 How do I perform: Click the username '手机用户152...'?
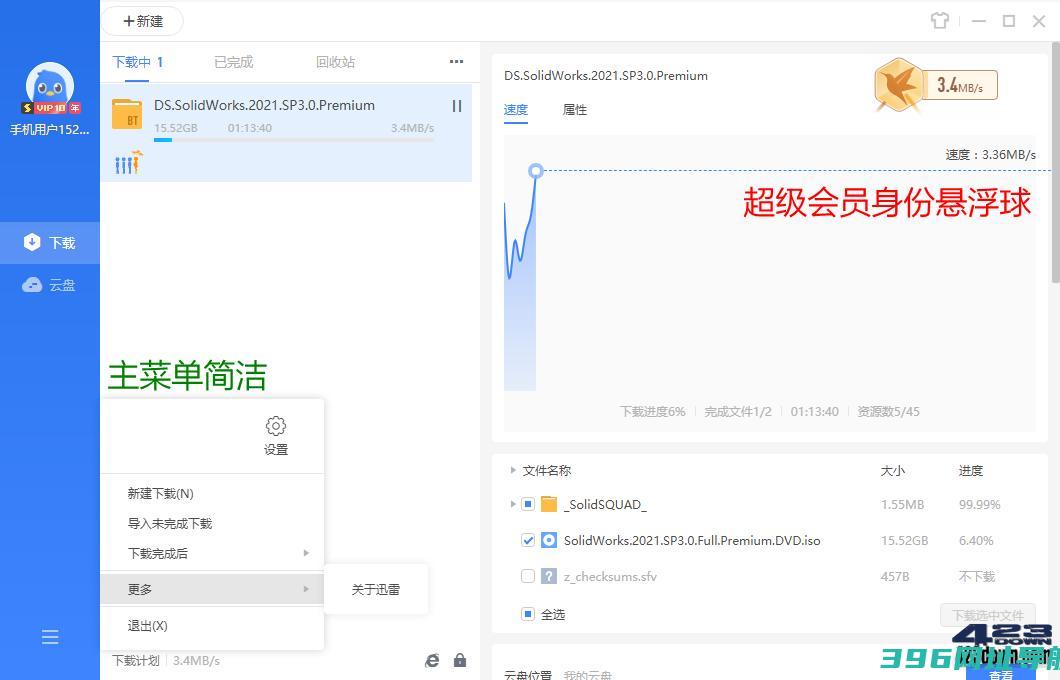[49, 130]
